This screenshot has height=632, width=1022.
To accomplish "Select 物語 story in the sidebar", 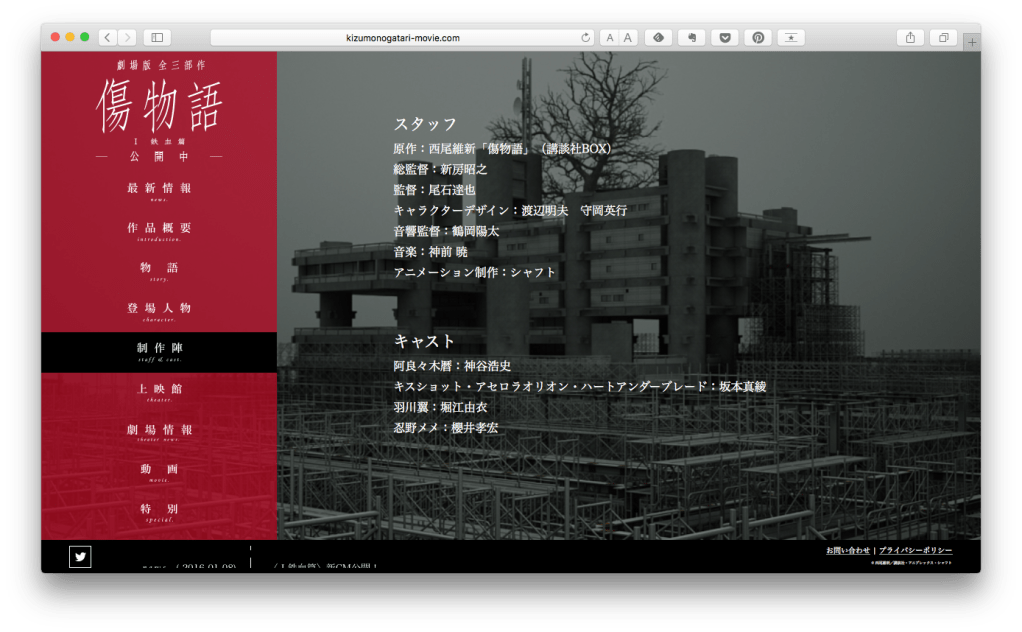I will point(159,270).
